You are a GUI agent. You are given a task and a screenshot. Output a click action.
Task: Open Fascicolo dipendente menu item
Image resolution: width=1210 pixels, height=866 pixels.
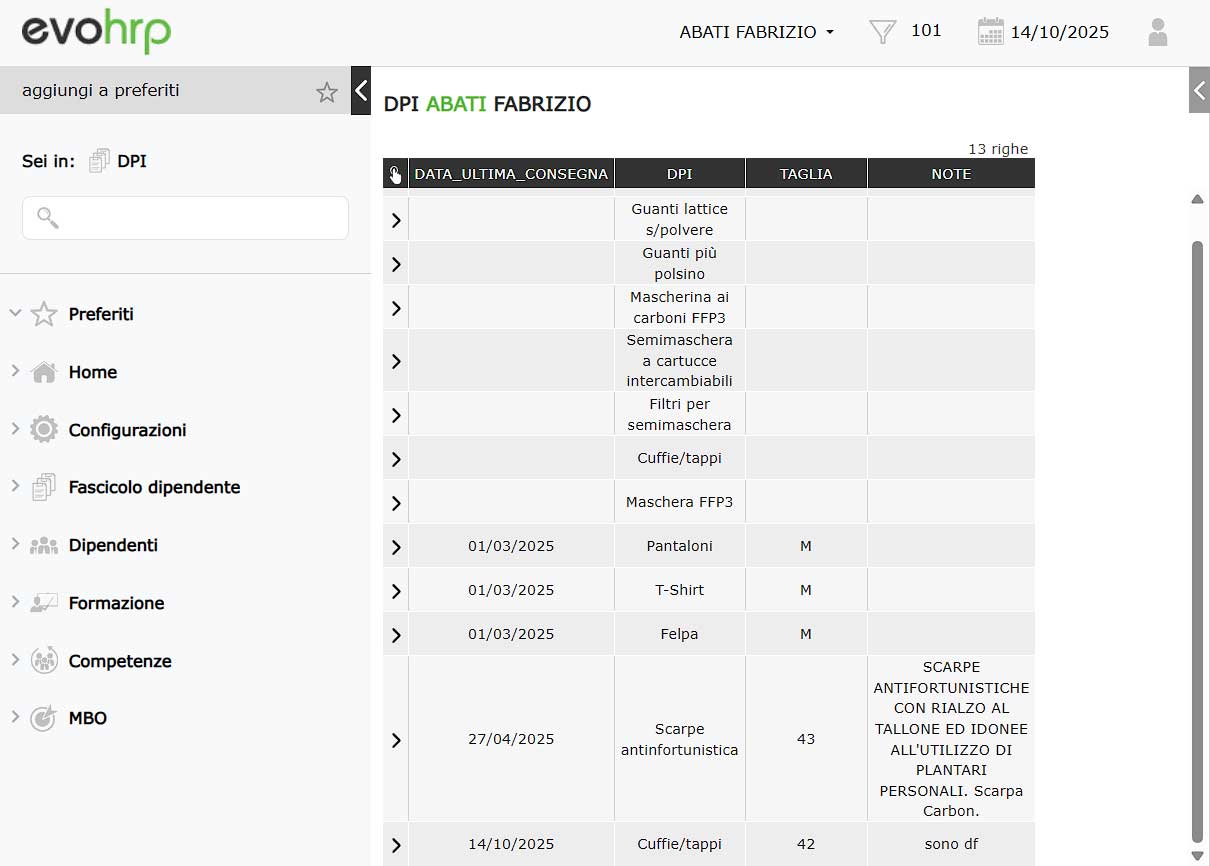click(154, 487)
